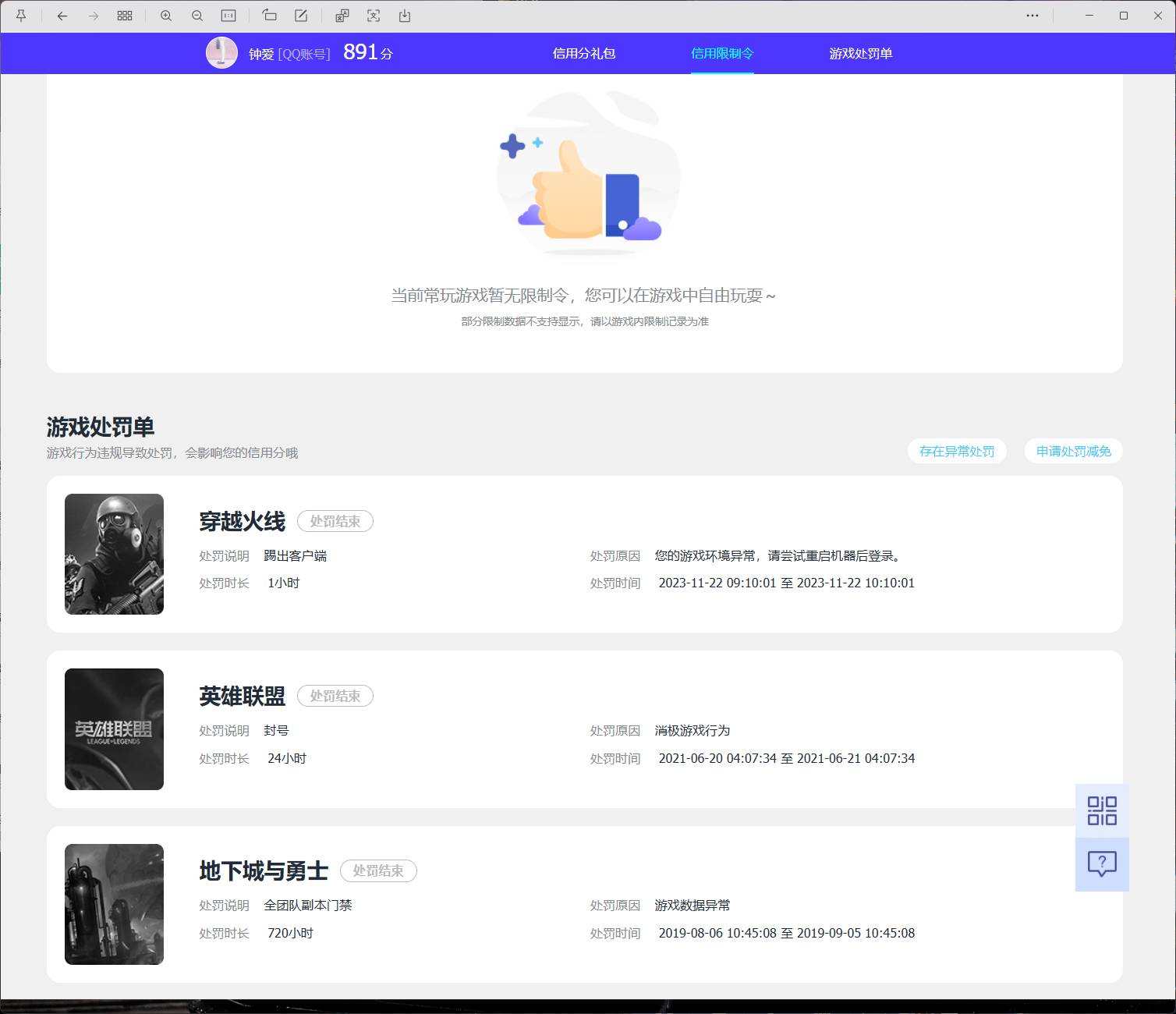Go forward with the right arrow
The width and height of the screenshot is (1176, 1014).
94,16
